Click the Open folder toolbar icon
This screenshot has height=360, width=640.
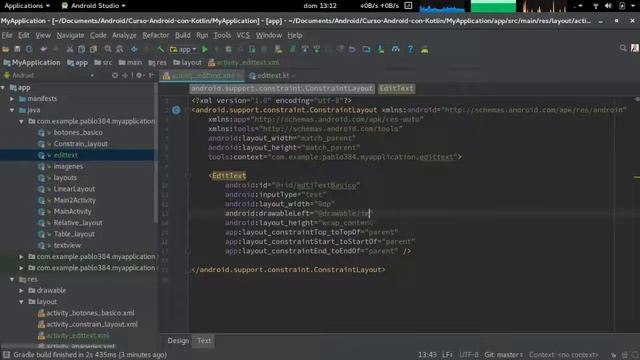pyautogui.click(x=6, y=49)
